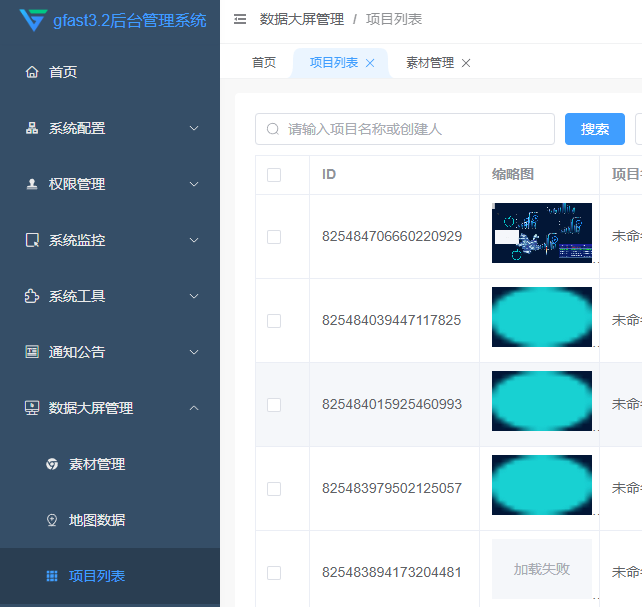The image size is (642, 607).
Task: Toggle the sidebar collapse hamburger icon
Action: (240, 19)
